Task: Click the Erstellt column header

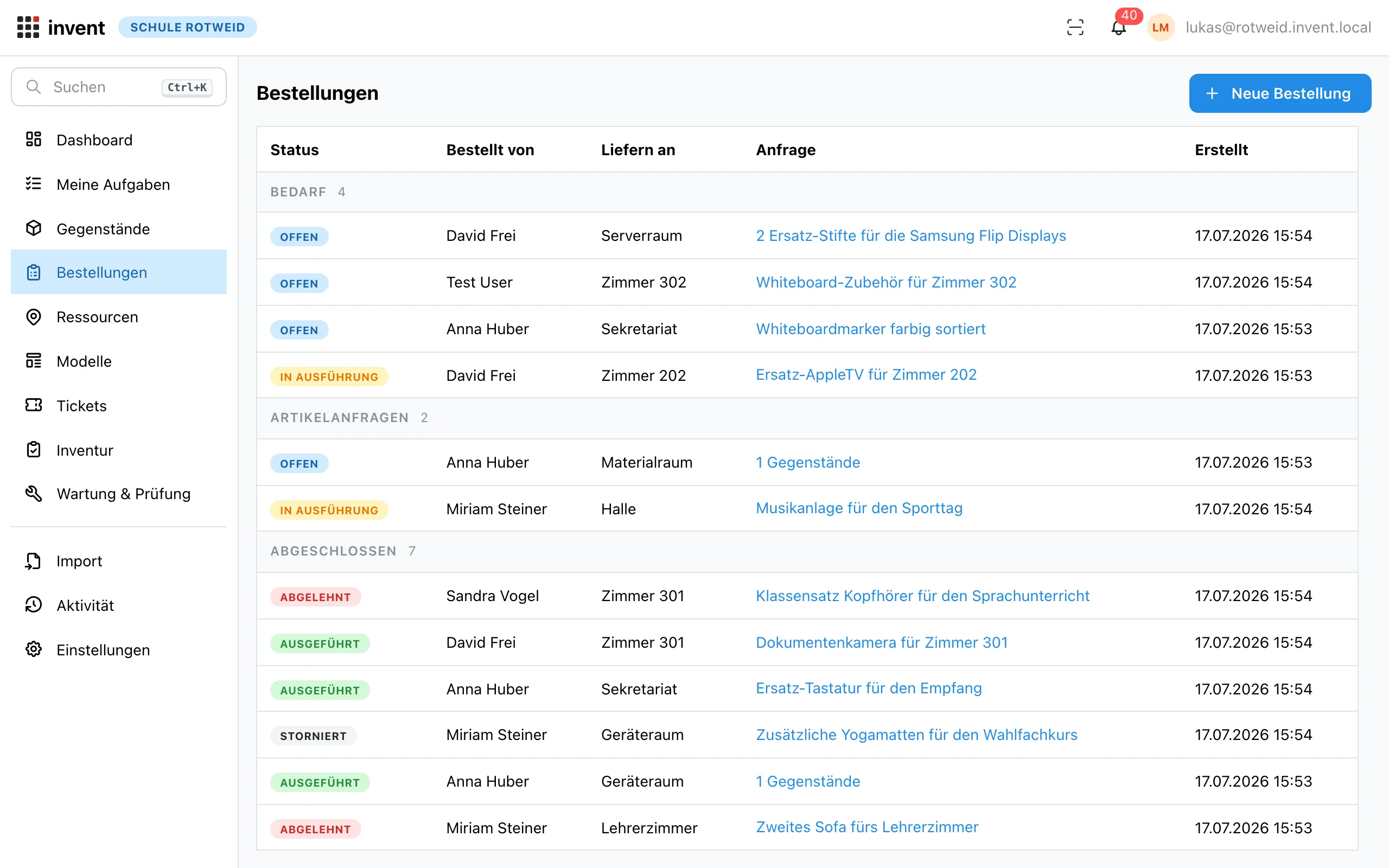Action: click(1221, 150)
